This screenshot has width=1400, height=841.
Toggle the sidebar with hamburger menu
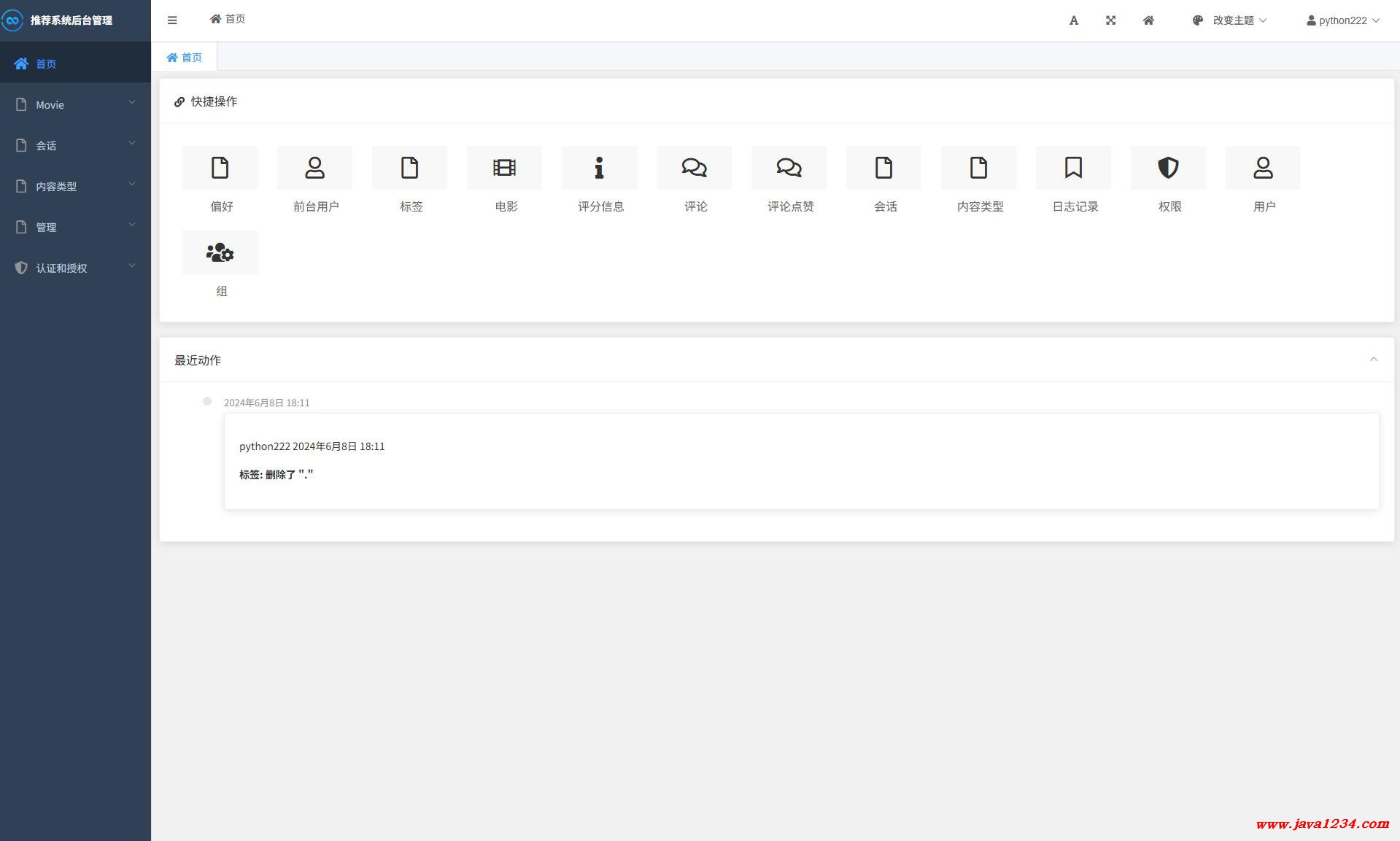172,20
